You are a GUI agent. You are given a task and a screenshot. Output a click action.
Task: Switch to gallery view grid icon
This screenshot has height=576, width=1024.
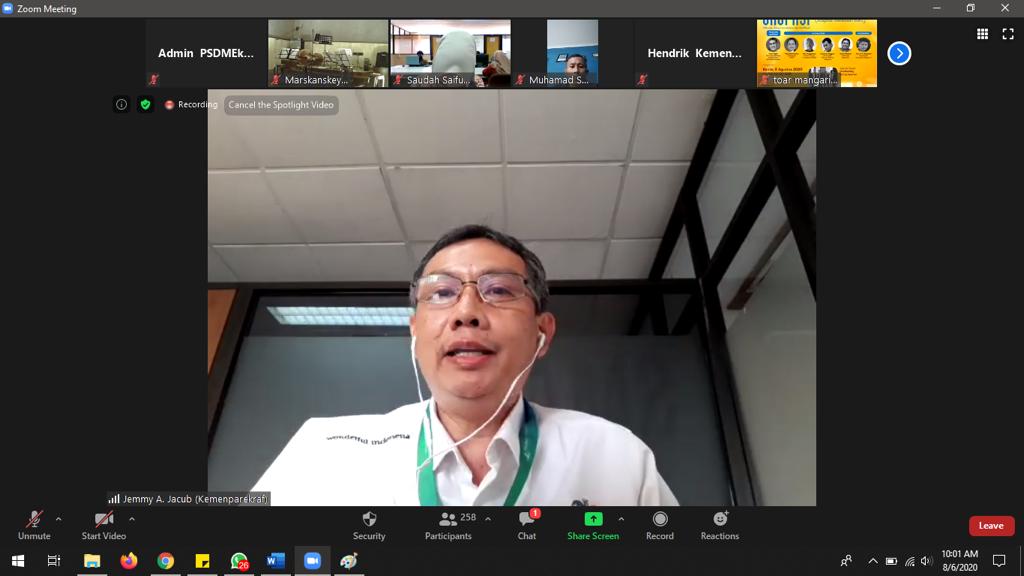click(982, 34)
